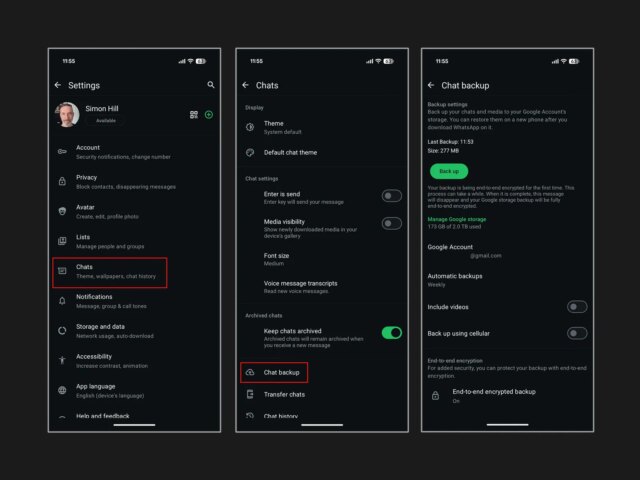Tap the green add account icon
The width and height of the screenshot is (640, 480).
coord(209,115)
